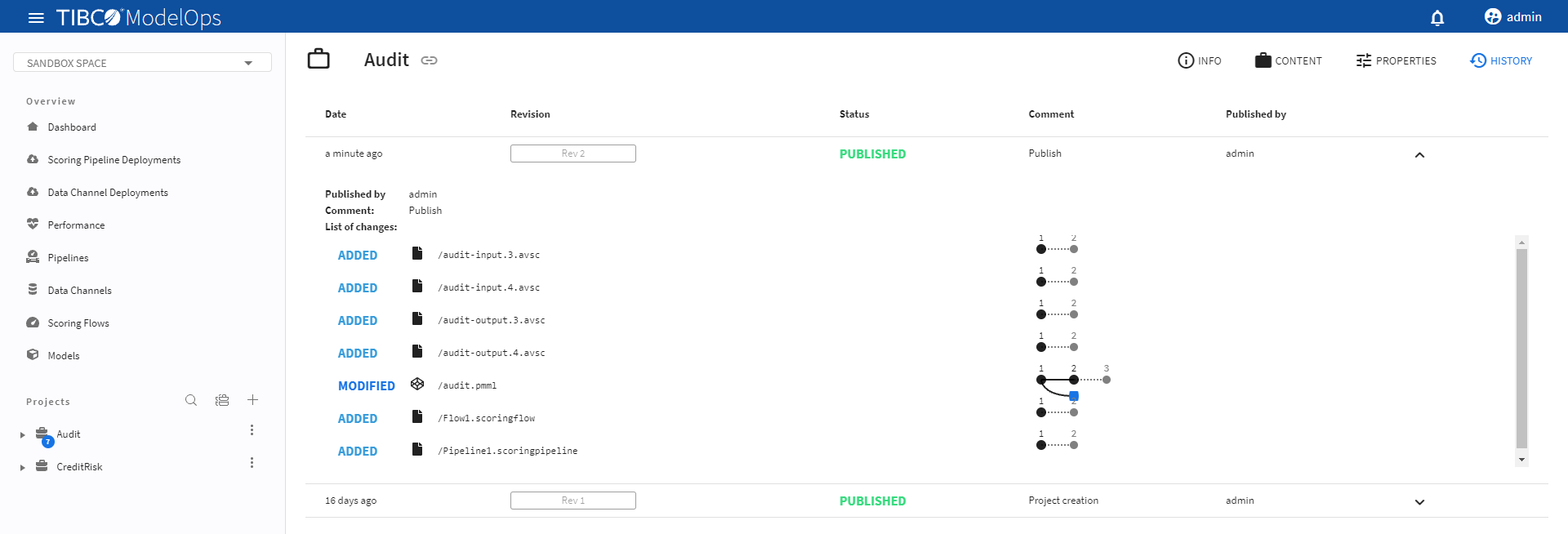Go to Dashboard
The width and height of the screenshot is (1568, 534).
(72, 127)
